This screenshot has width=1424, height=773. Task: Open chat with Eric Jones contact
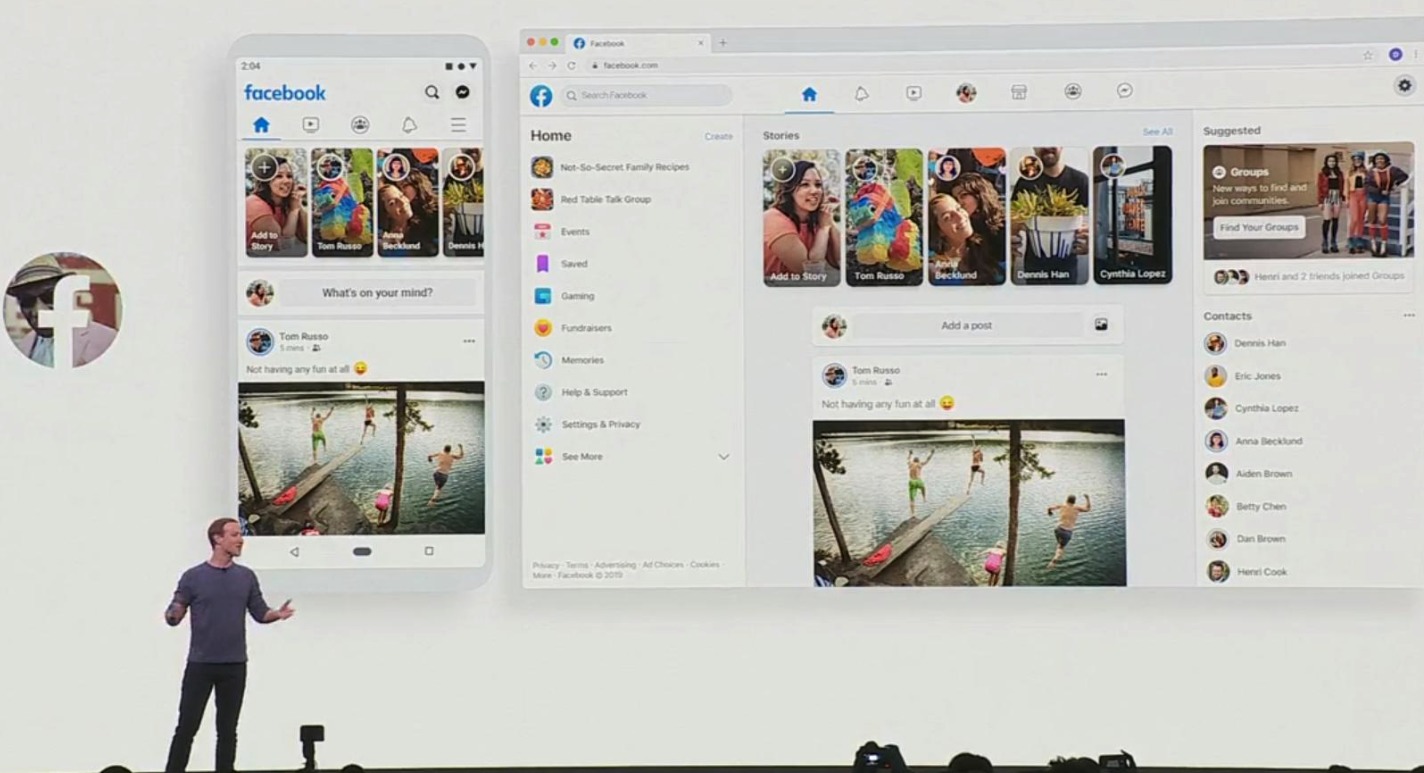coord(1242,376)
